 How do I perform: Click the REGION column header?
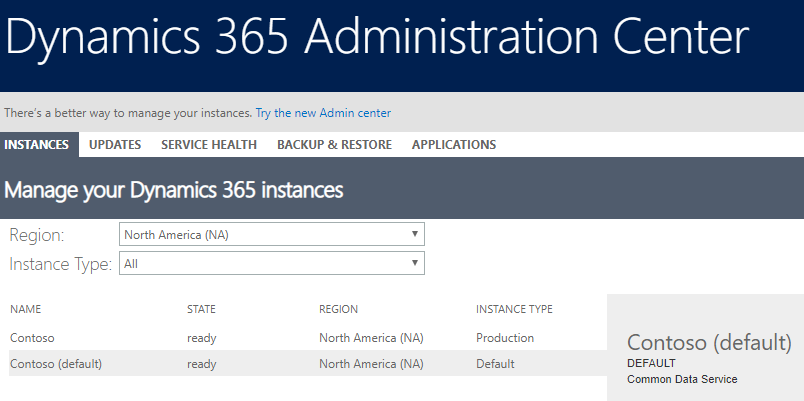tap(338, 310)
